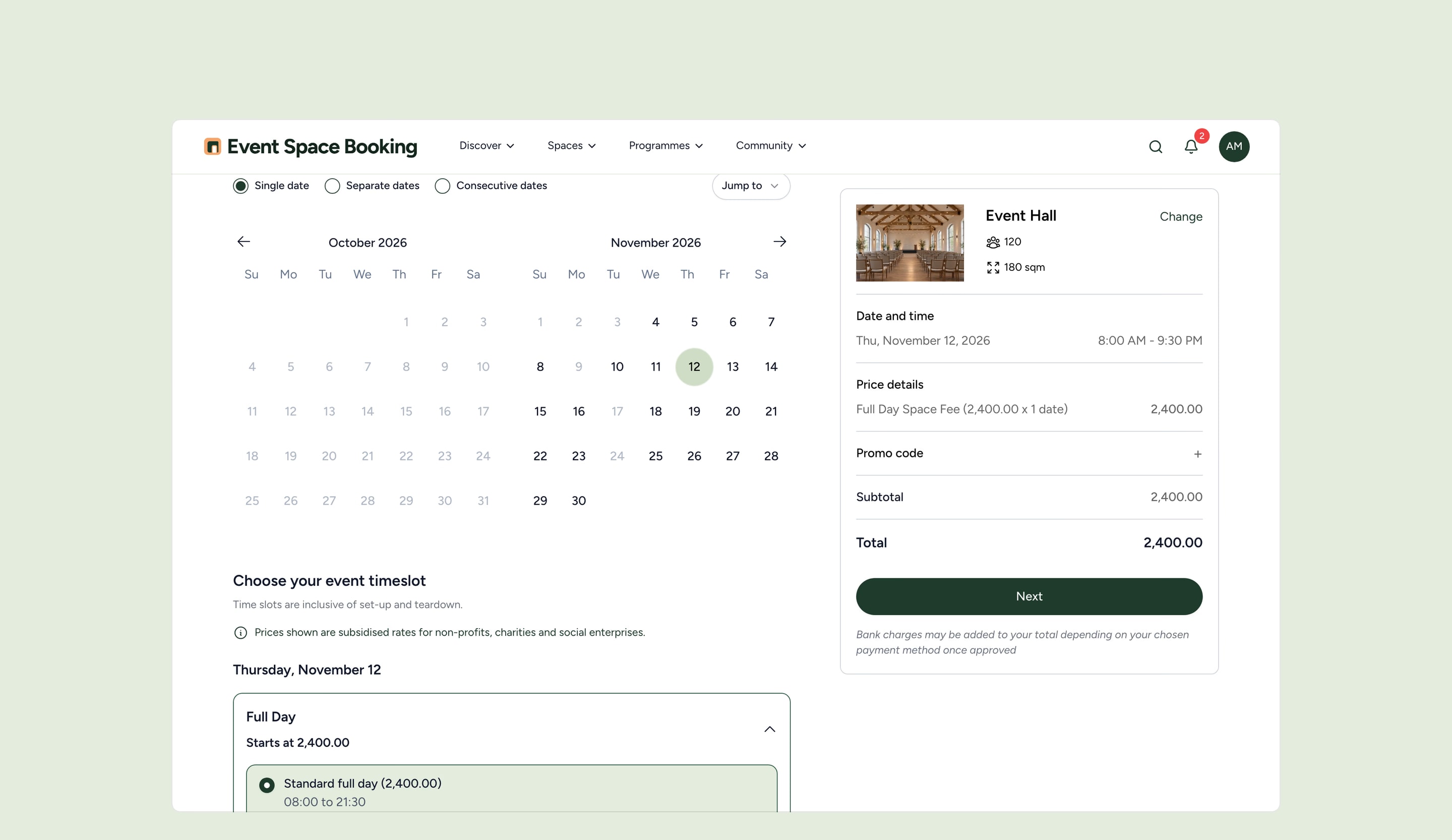Open the Jump to dropdown

(751, 186)
